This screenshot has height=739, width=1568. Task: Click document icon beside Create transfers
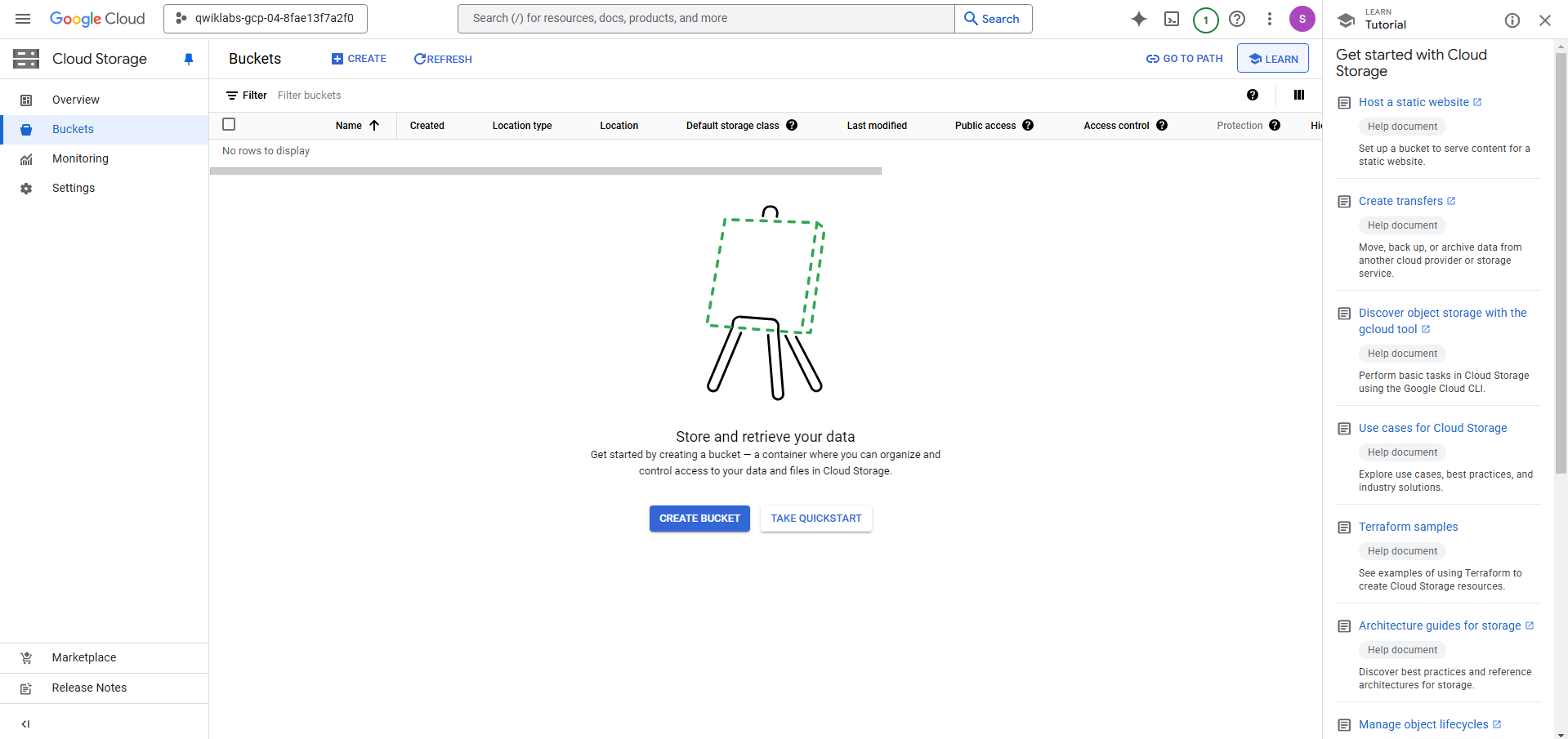(x=1344, y=202)
